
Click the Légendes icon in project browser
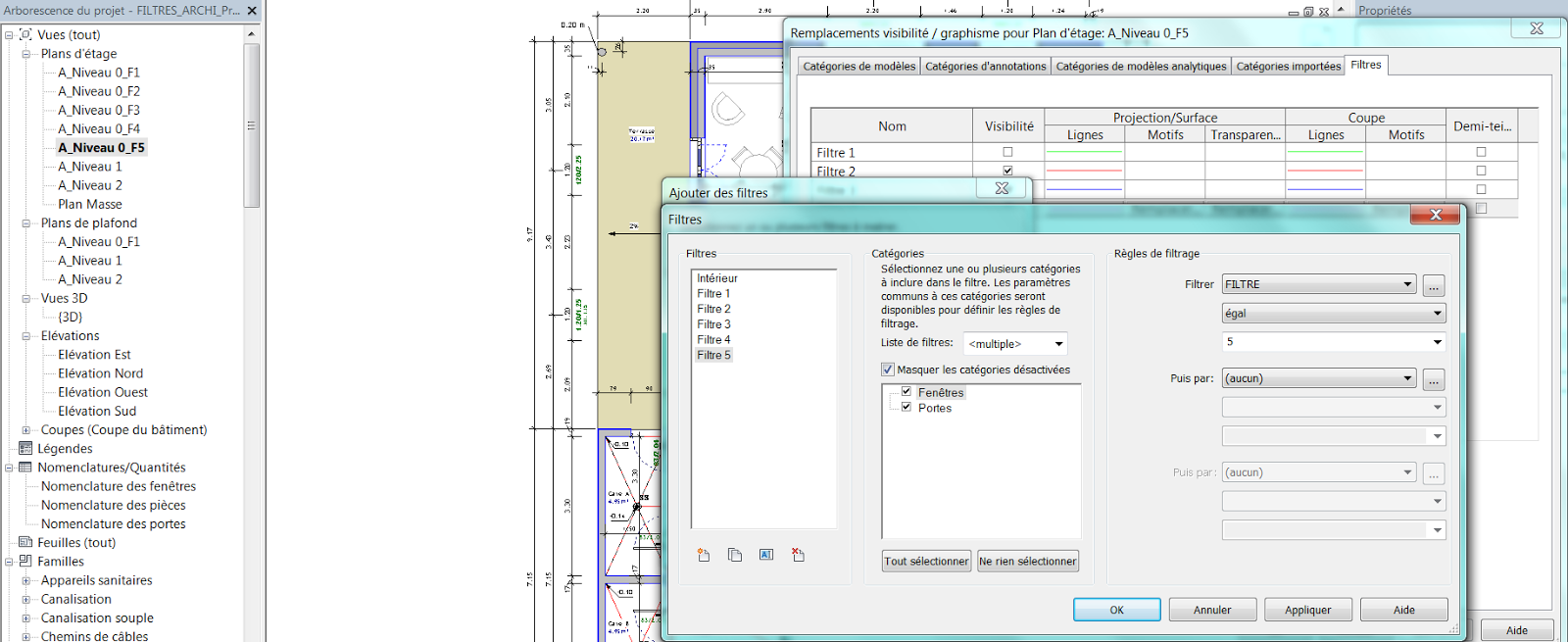click(x=25, y=448)
